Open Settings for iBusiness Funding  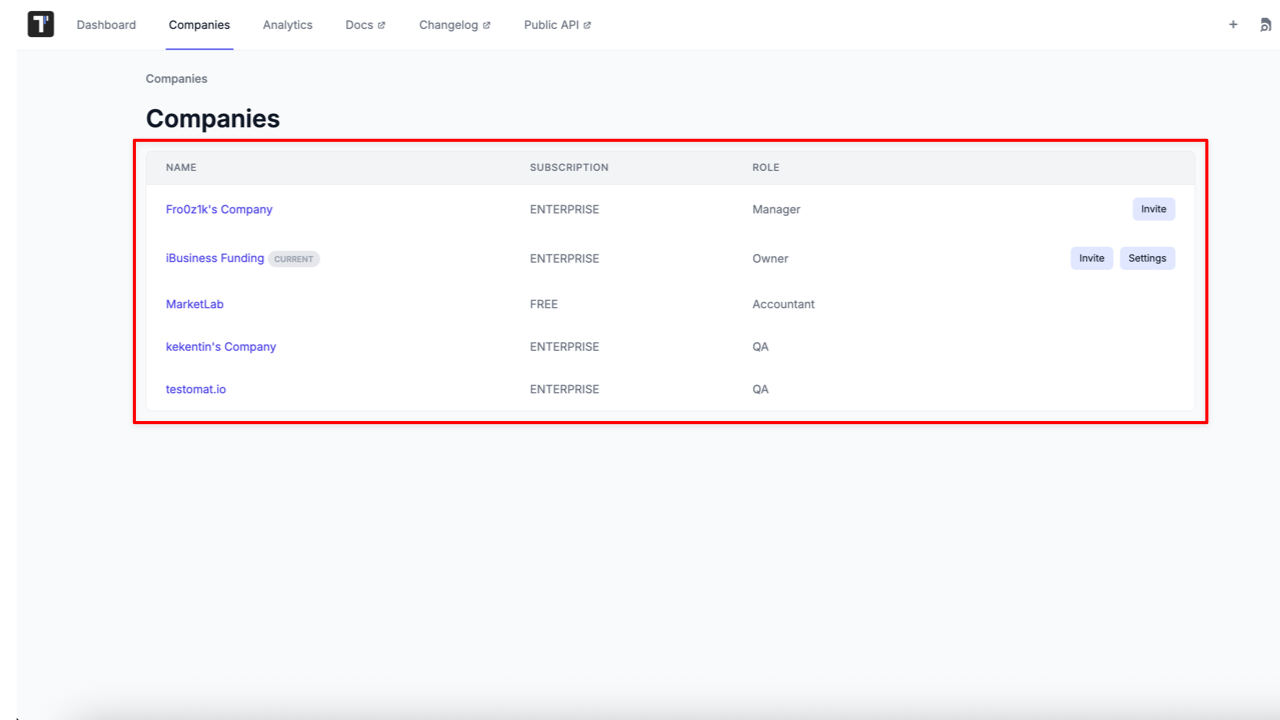1147,258
